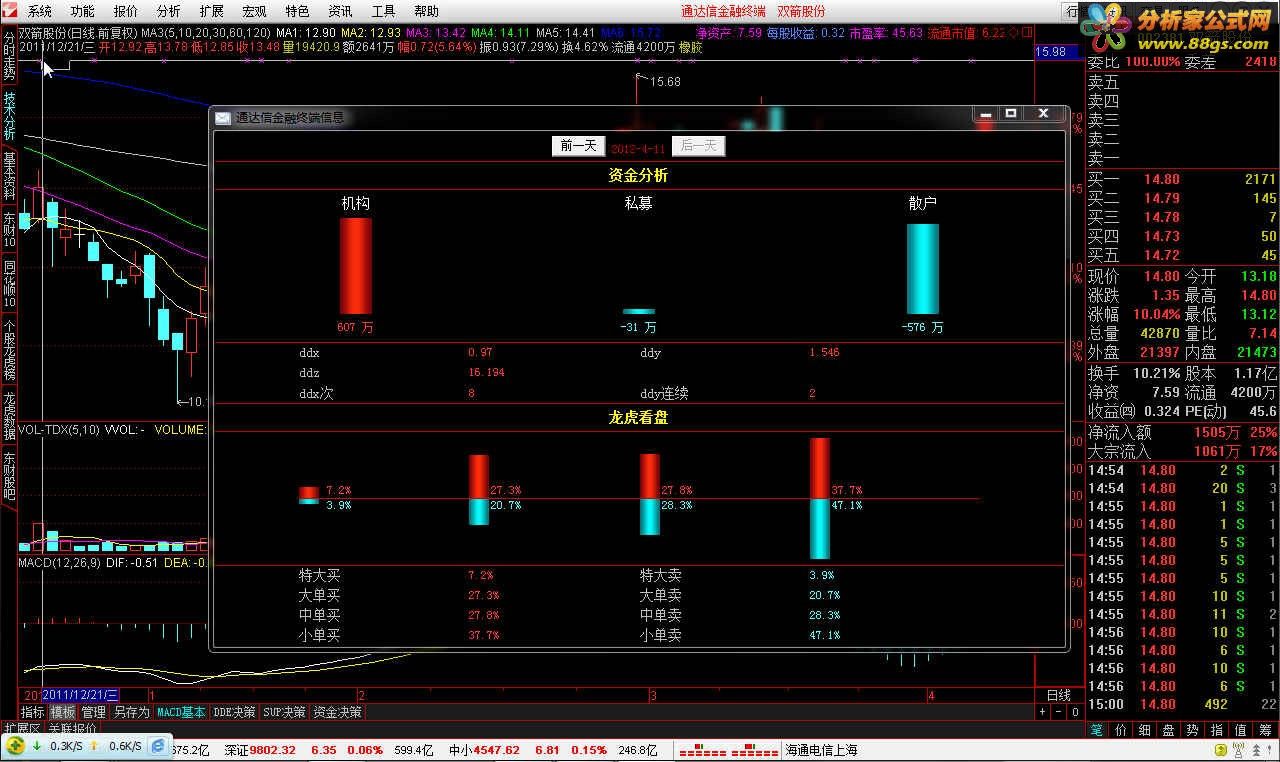Close the 通达信金融终端信息 dialog
The height and width of the screenshot is (762, 1280).
click(x=1043, y=114)
